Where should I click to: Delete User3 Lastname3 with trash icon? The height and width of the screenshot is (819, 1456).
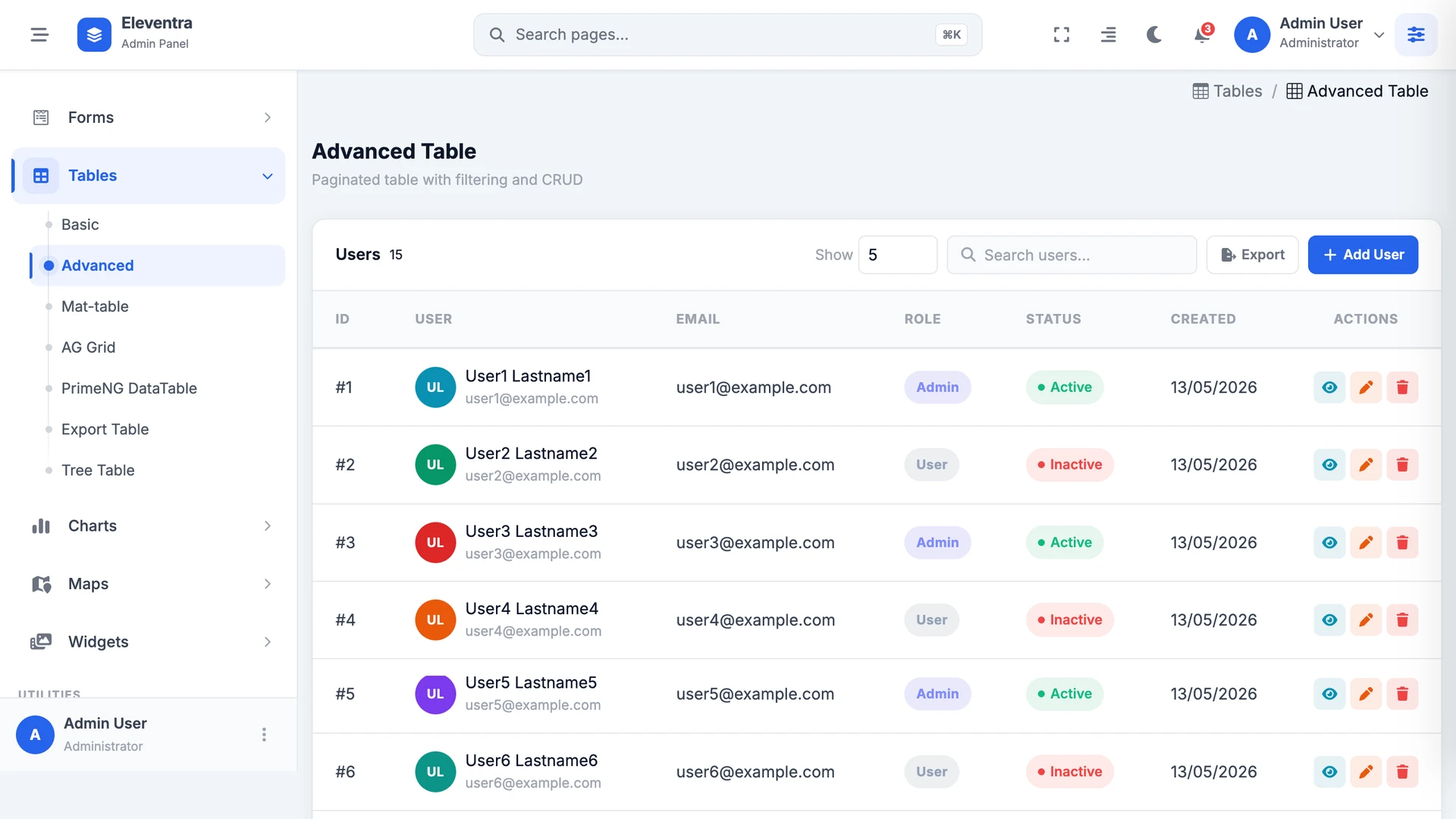(1402, 543)
